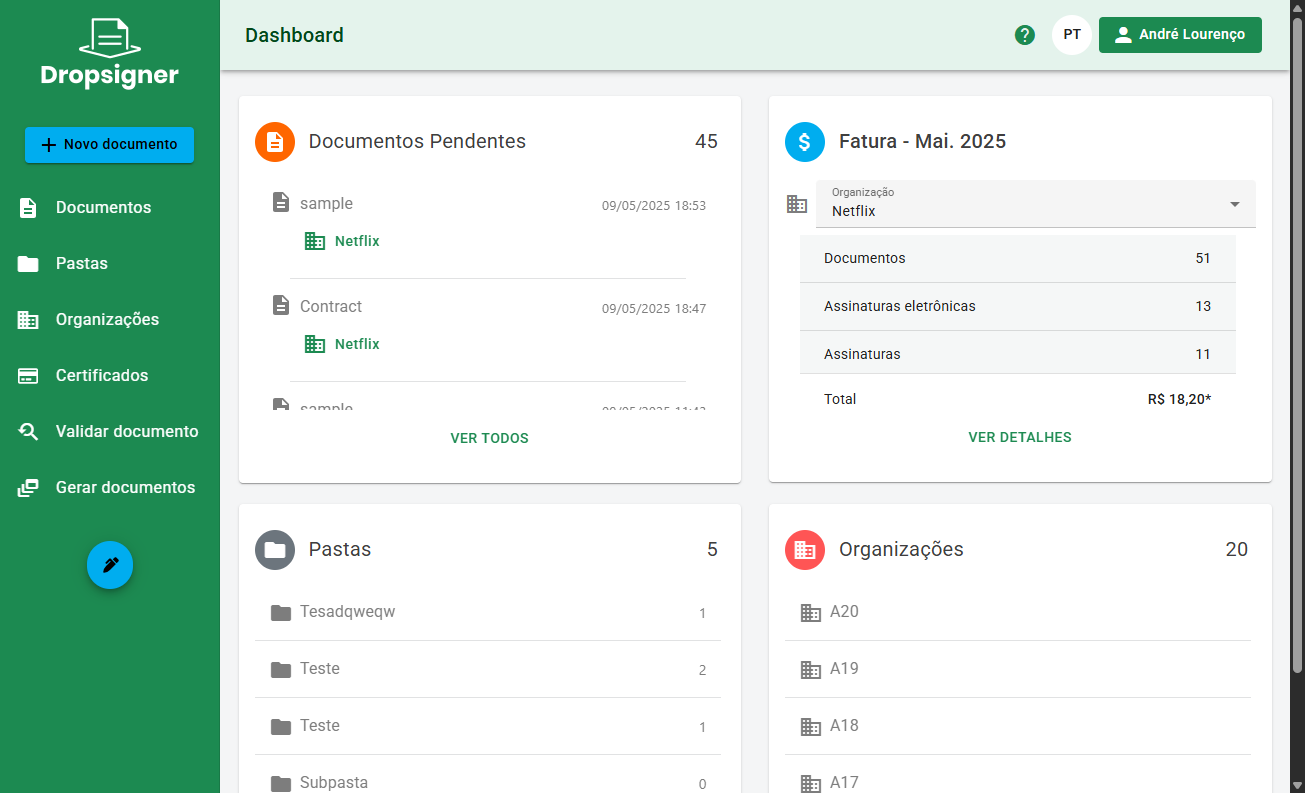Image resolution: width=1305 pixels, height=793 pixels.
Task: Select the Assinaturas row showing 11
Action: click(1018, 354)
